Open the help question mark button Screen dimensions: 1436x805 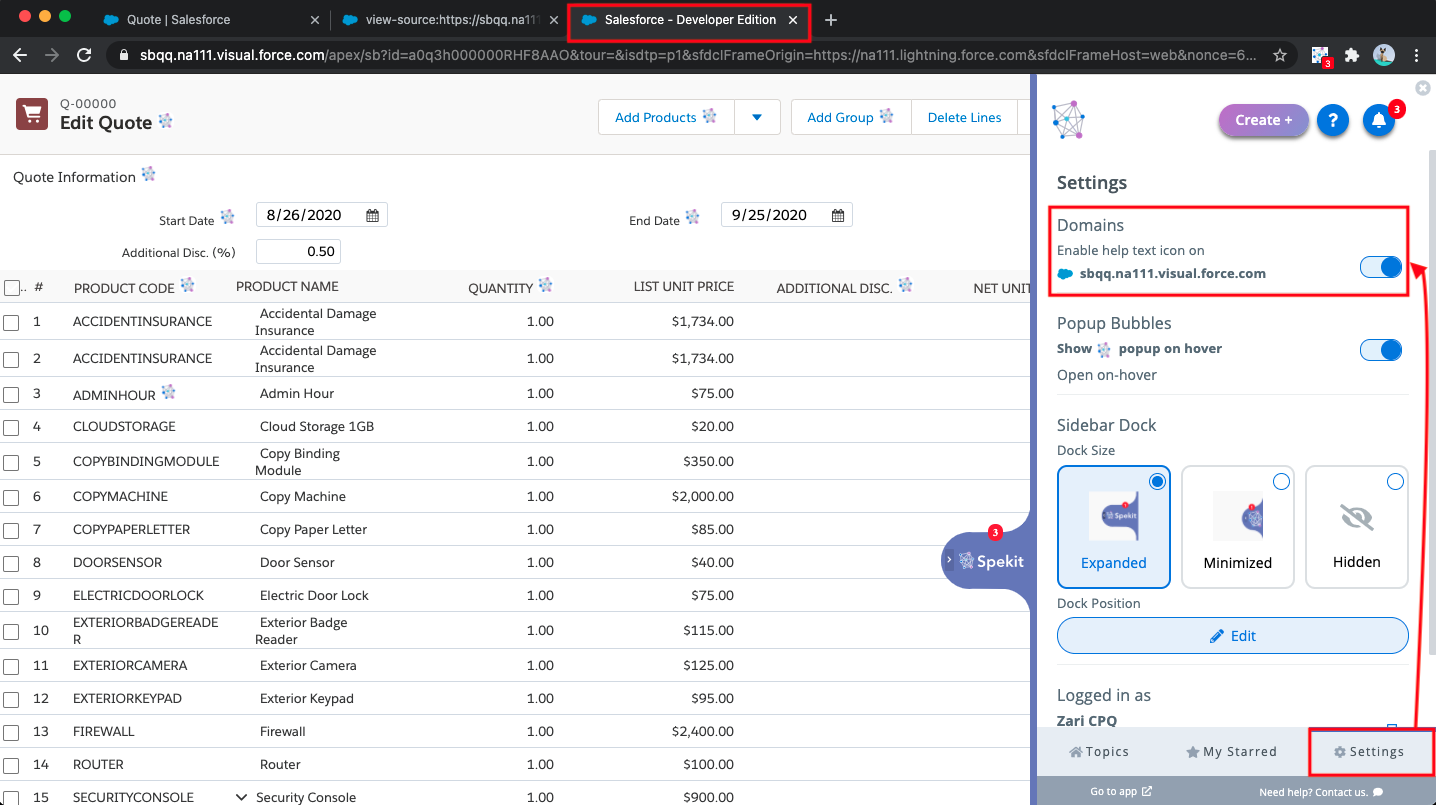[1332, 120]
